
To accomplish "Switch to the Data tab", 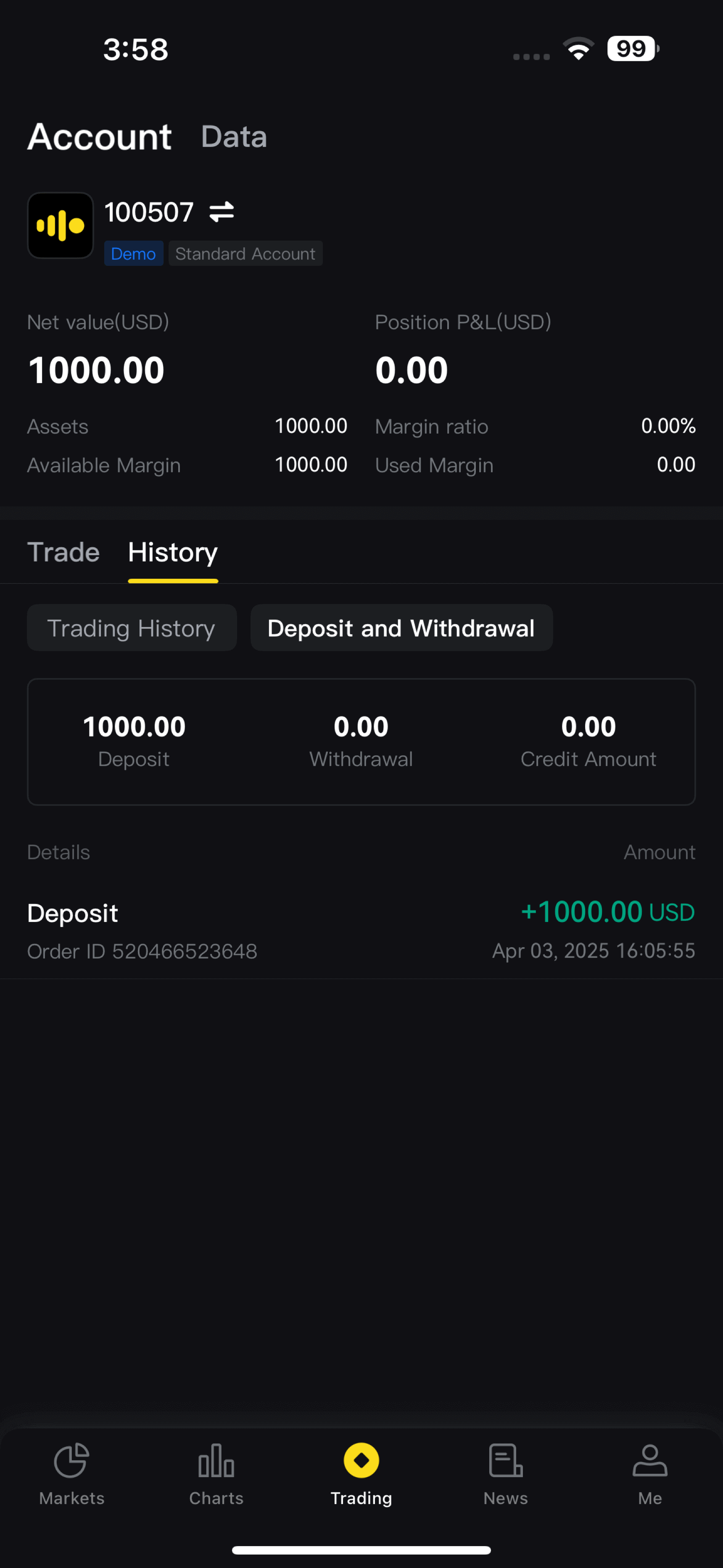I will tap(234, 136).
